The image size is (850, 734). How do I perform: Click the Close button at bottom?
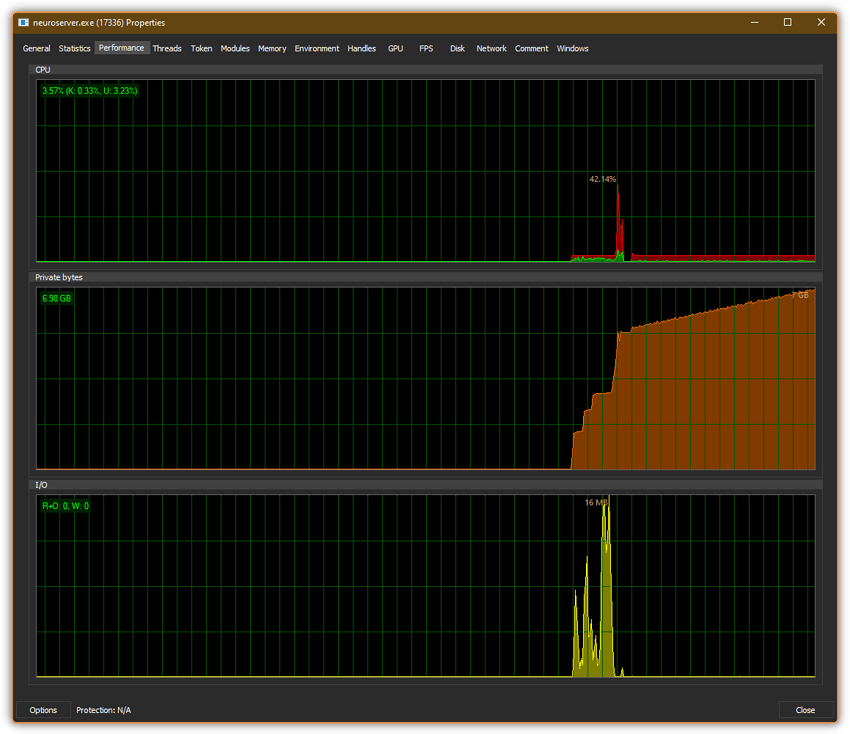tap(805, 710)
